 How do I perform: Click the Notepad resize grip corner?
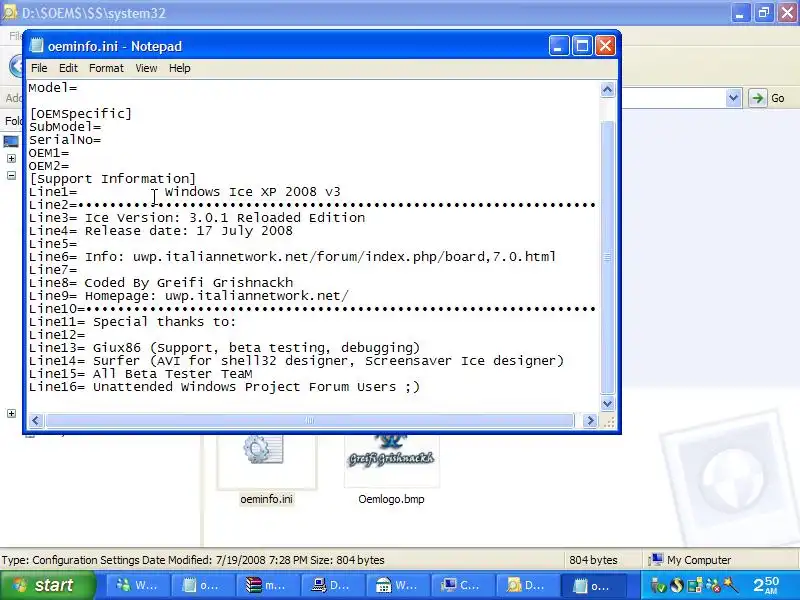(x=608, y=421)
